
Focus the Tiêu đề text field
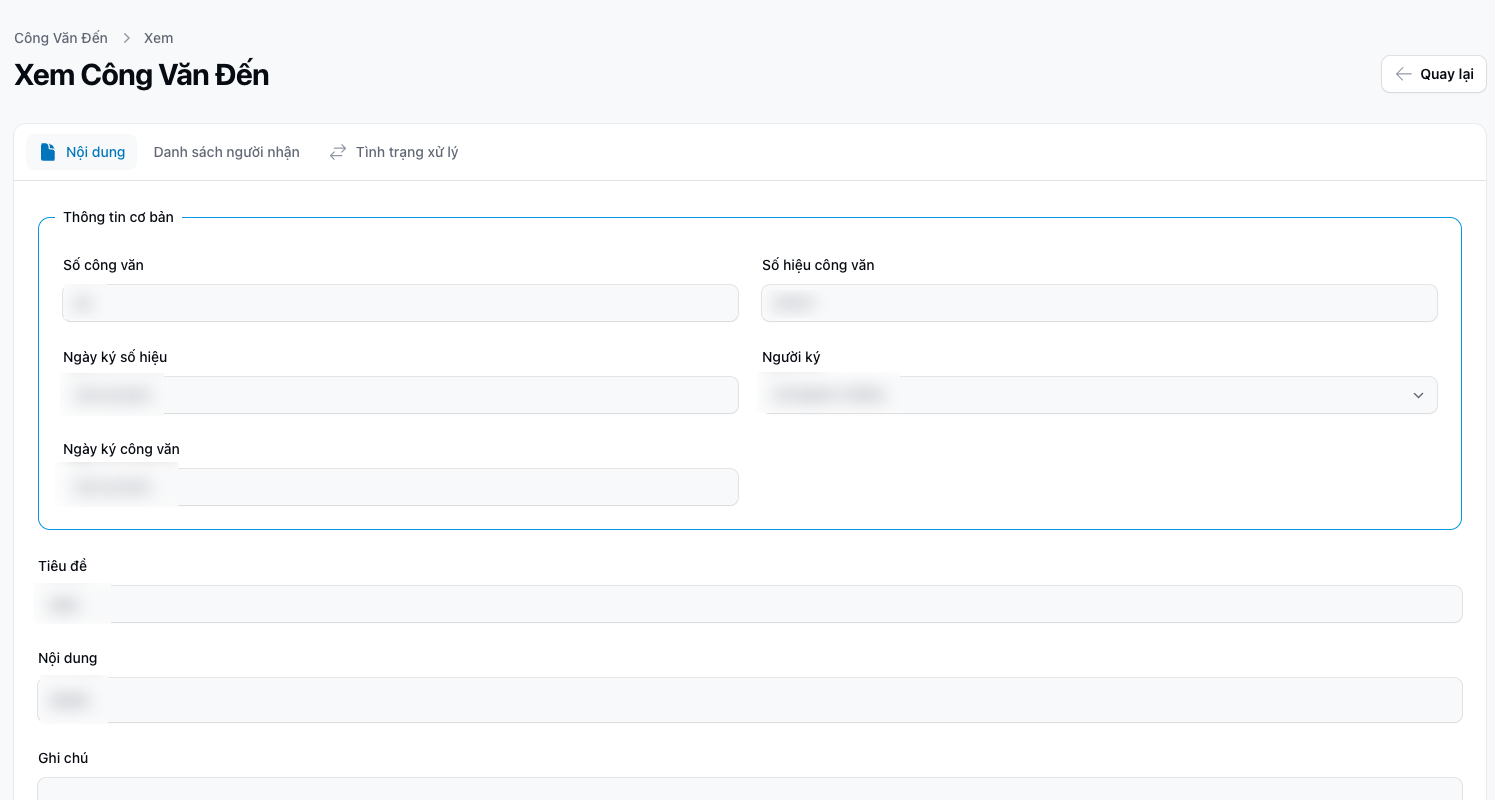[x=750, y=604]
